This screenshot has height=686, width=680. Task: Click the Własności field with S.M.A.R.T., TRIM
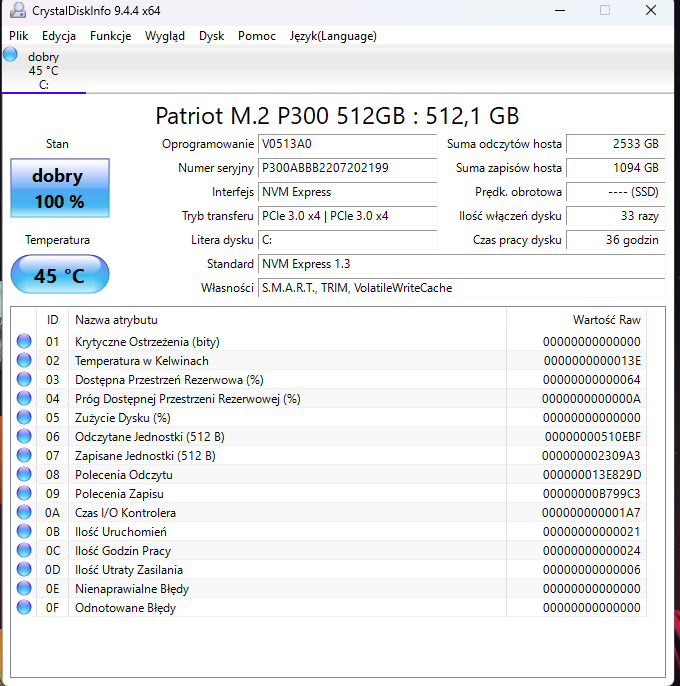coord(462,288)
